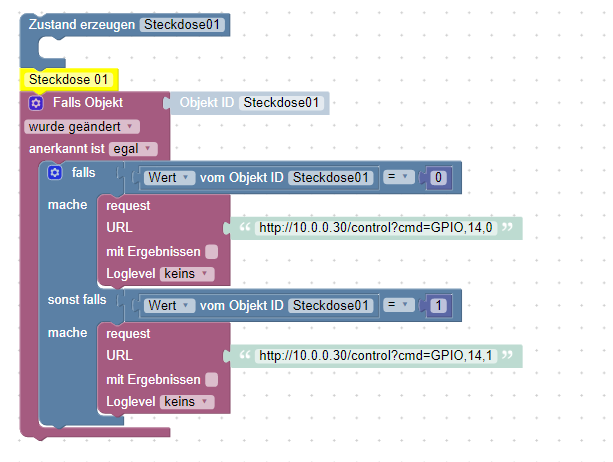Open the anerkannt ist egal dropdown
Image resolution: width=613 pixels, height=462 pixels.
tap(133, 149)
